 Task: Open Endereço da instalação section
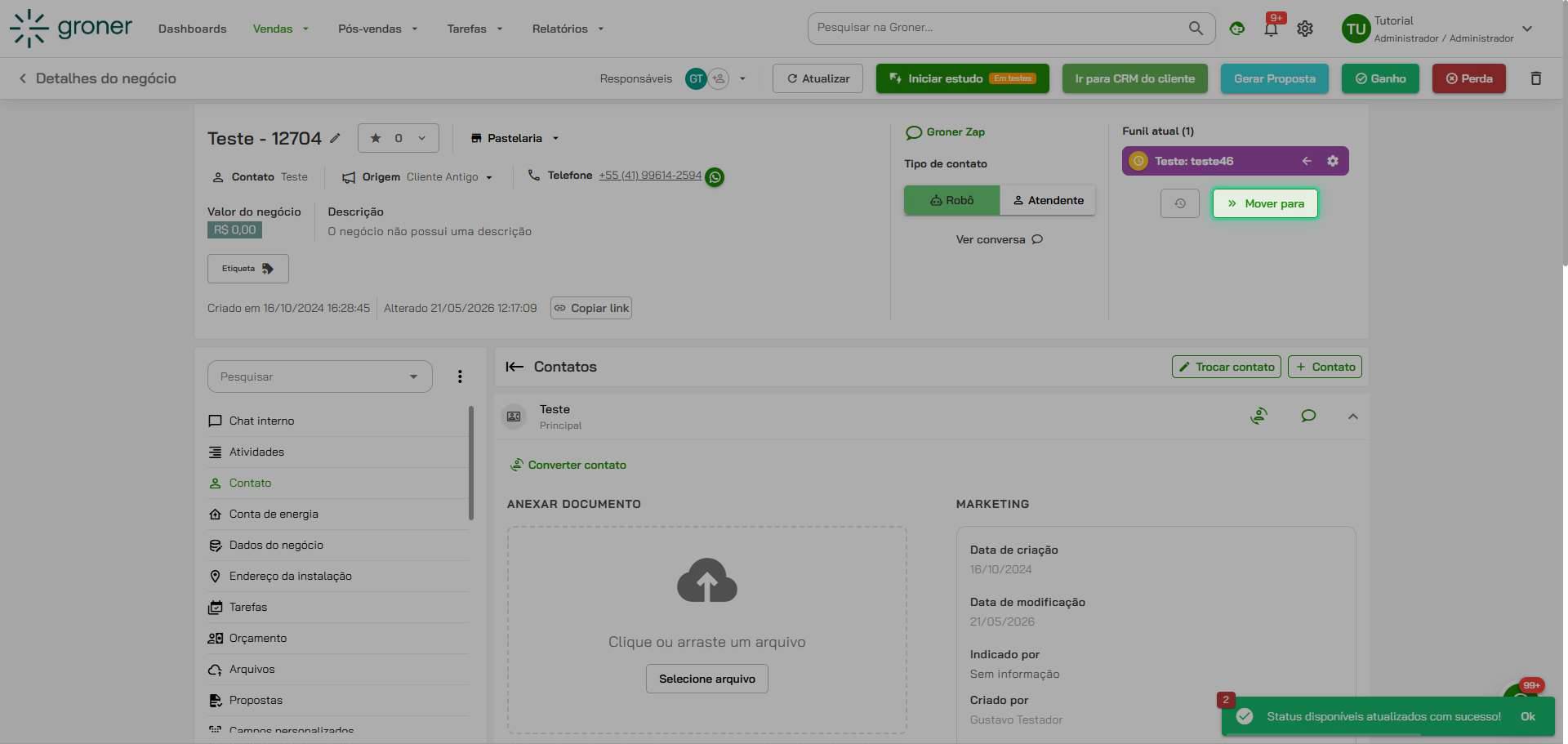point(338,576)
